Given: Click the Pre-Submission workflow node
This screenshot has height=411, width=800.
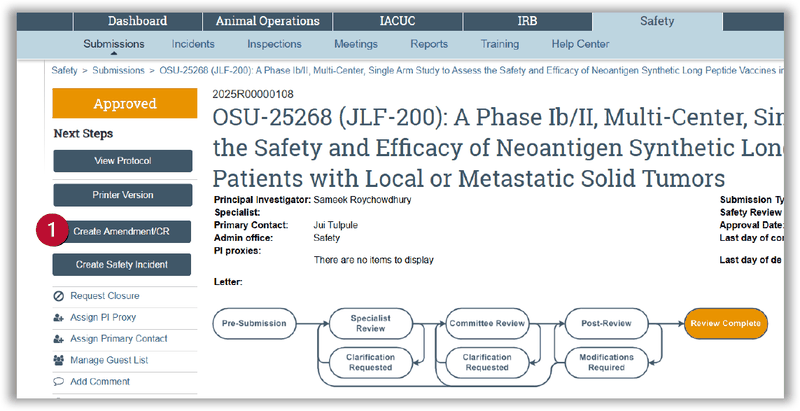Looking at the screenshot, I should [254, 323].
